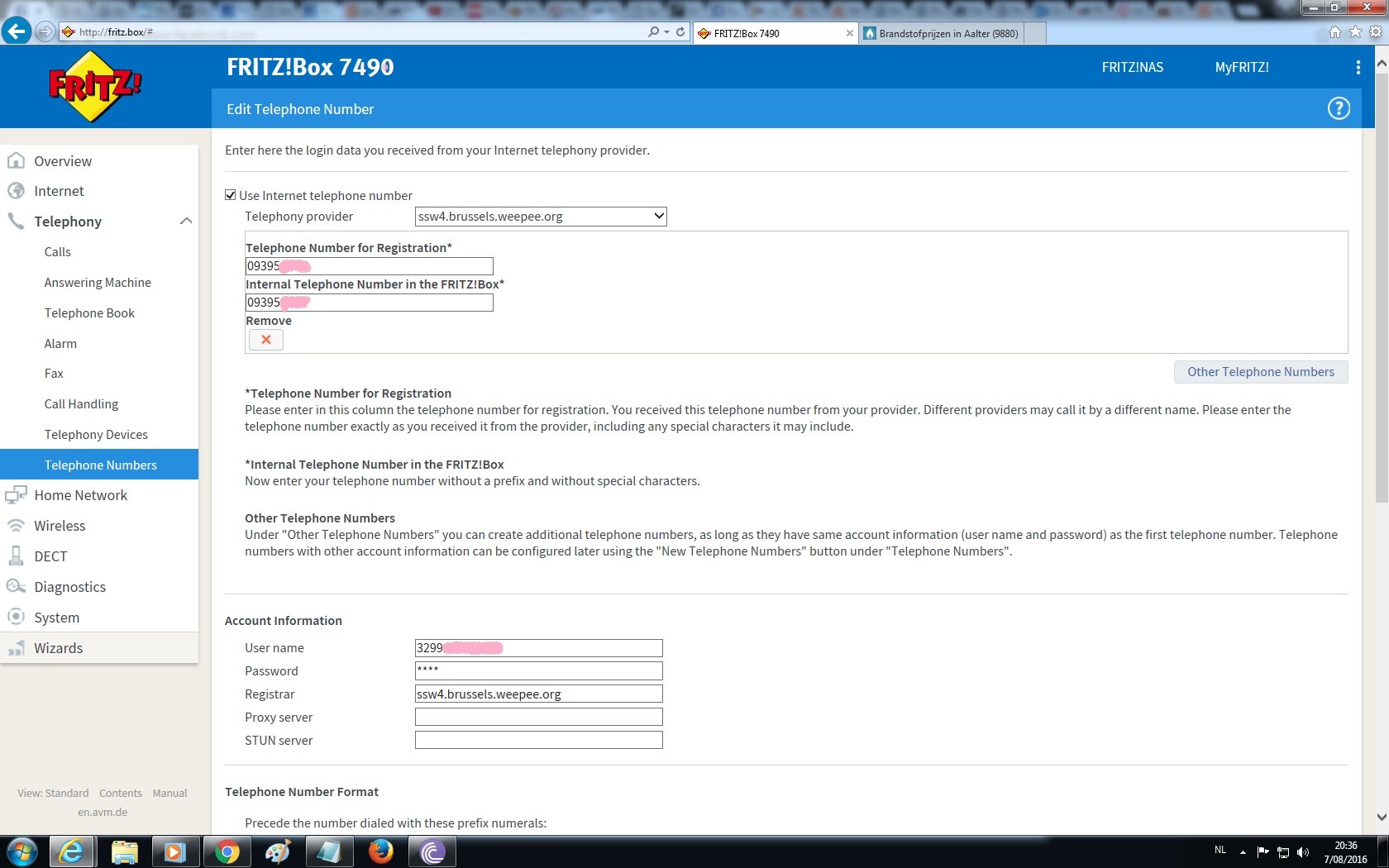The width and height of the screenshot is (1389, 868).
Task: Click the vertical page scrollbar
Action: pos(1381,289)
